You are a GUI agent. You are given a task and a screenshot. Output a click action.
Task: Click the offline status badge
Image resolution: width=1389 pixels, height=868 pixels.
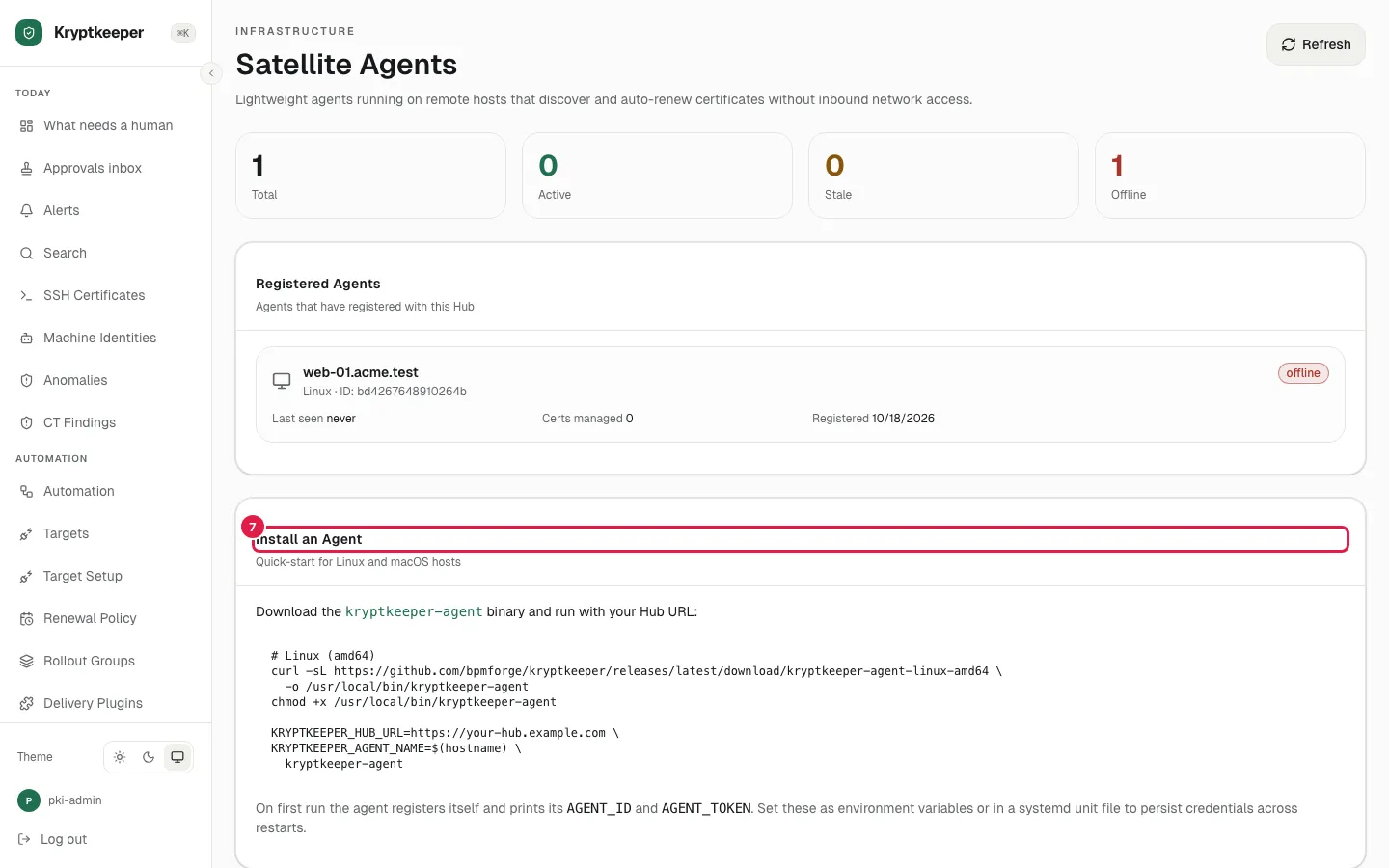pyautogui.click(x=1303, y=373)
